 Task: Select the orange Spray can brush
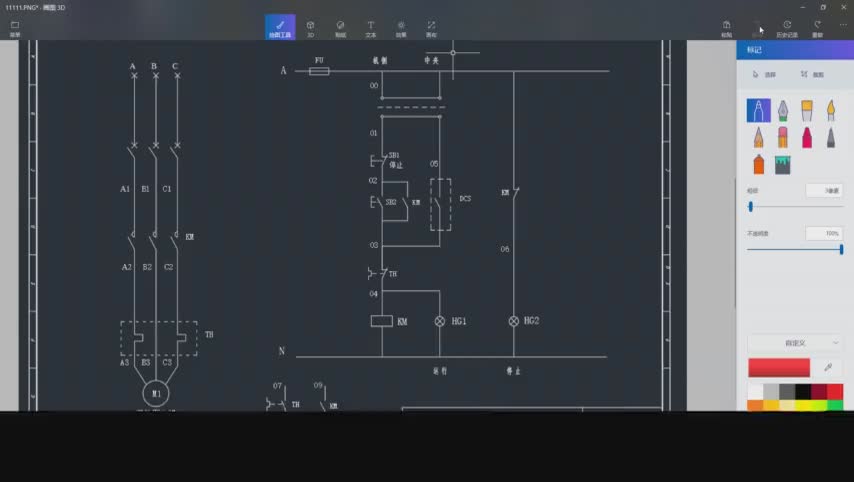pos(758,164)
